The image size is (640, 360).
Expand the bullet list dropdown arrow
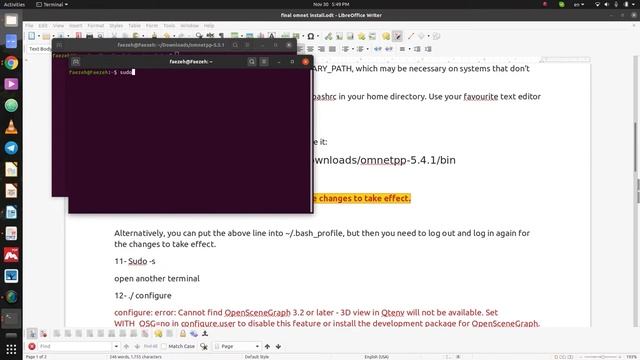pyautogui.click(x=353, y=49)
